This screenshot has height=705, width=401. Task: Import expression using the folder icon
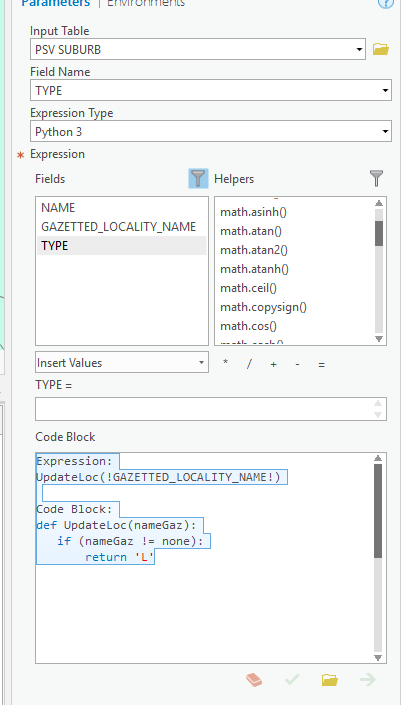(330, 679)
